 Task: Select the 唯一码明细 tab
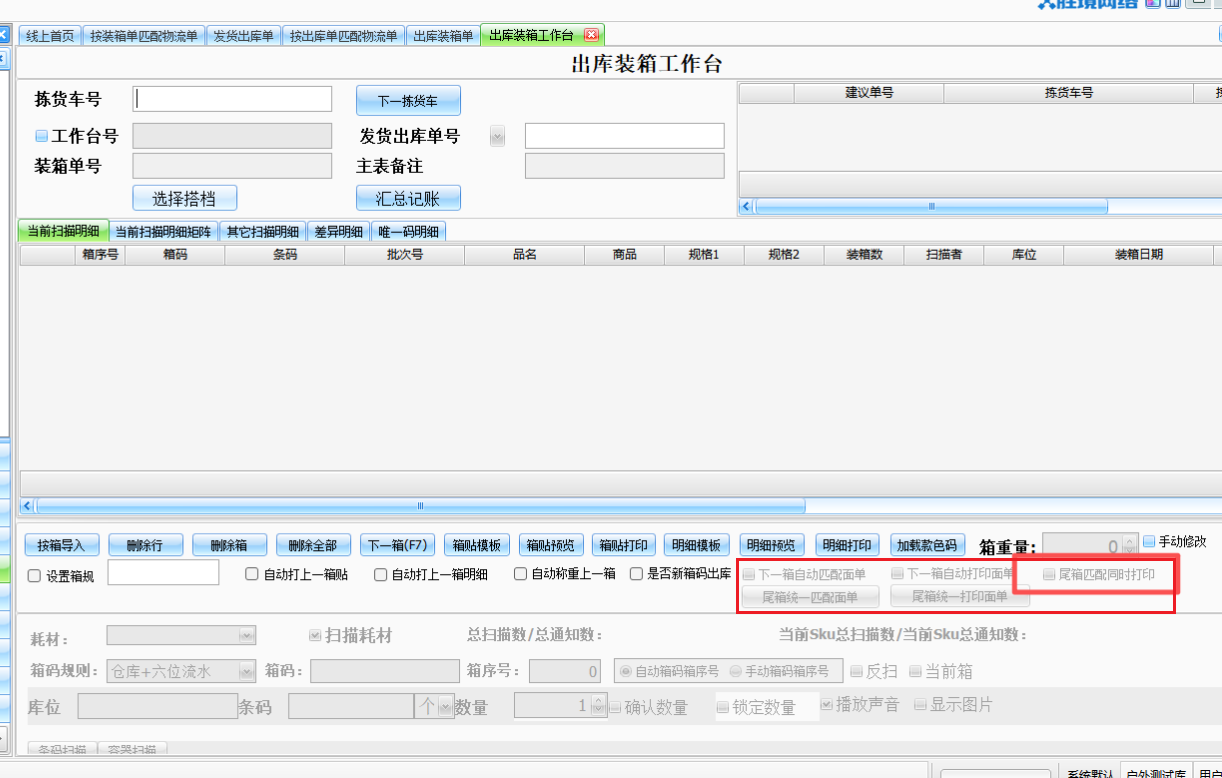[x=408, y=232]
